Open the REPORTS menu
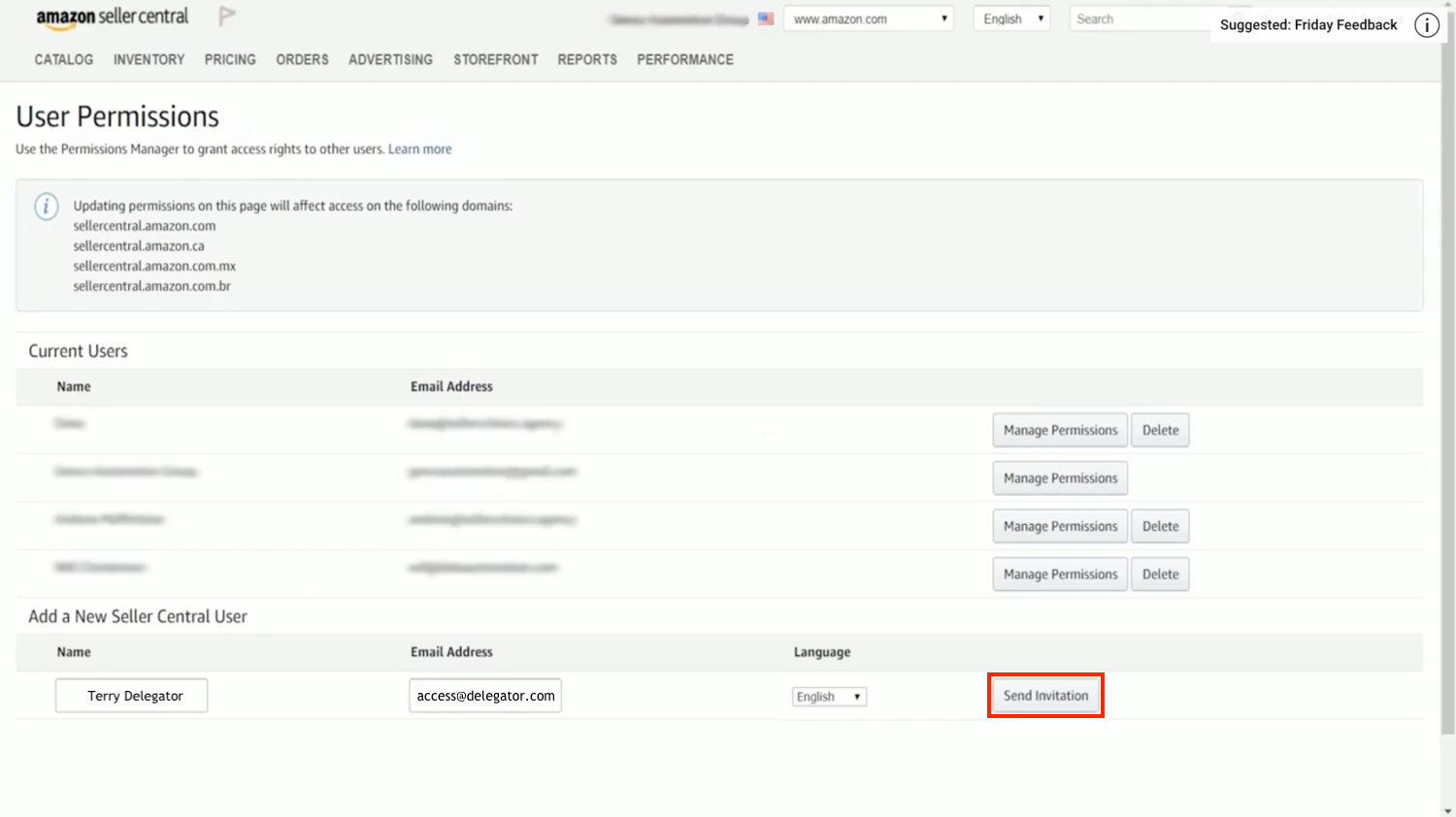The height and width of the screenshot is (817, 1456). click(587, 59)
